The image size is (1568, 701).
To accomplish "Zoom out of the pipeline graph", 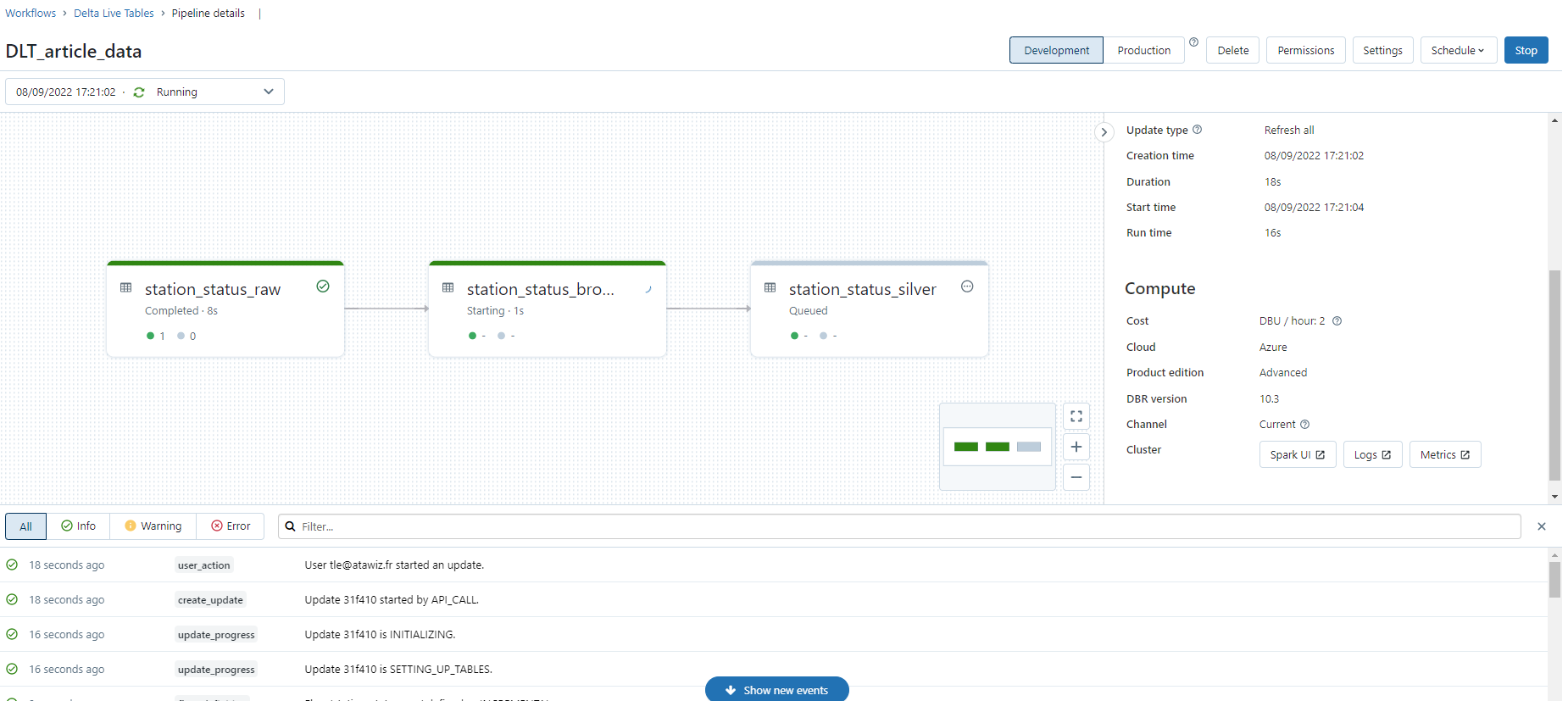I will tap(1076, 477).
